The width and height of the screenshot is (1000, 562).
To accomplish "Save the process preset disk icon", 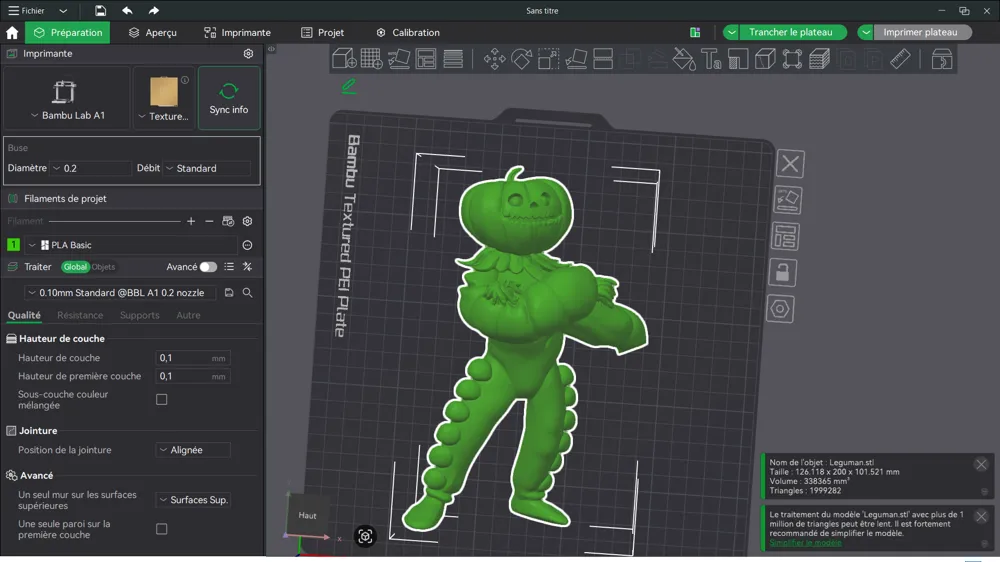I will (x=229, y=293).
